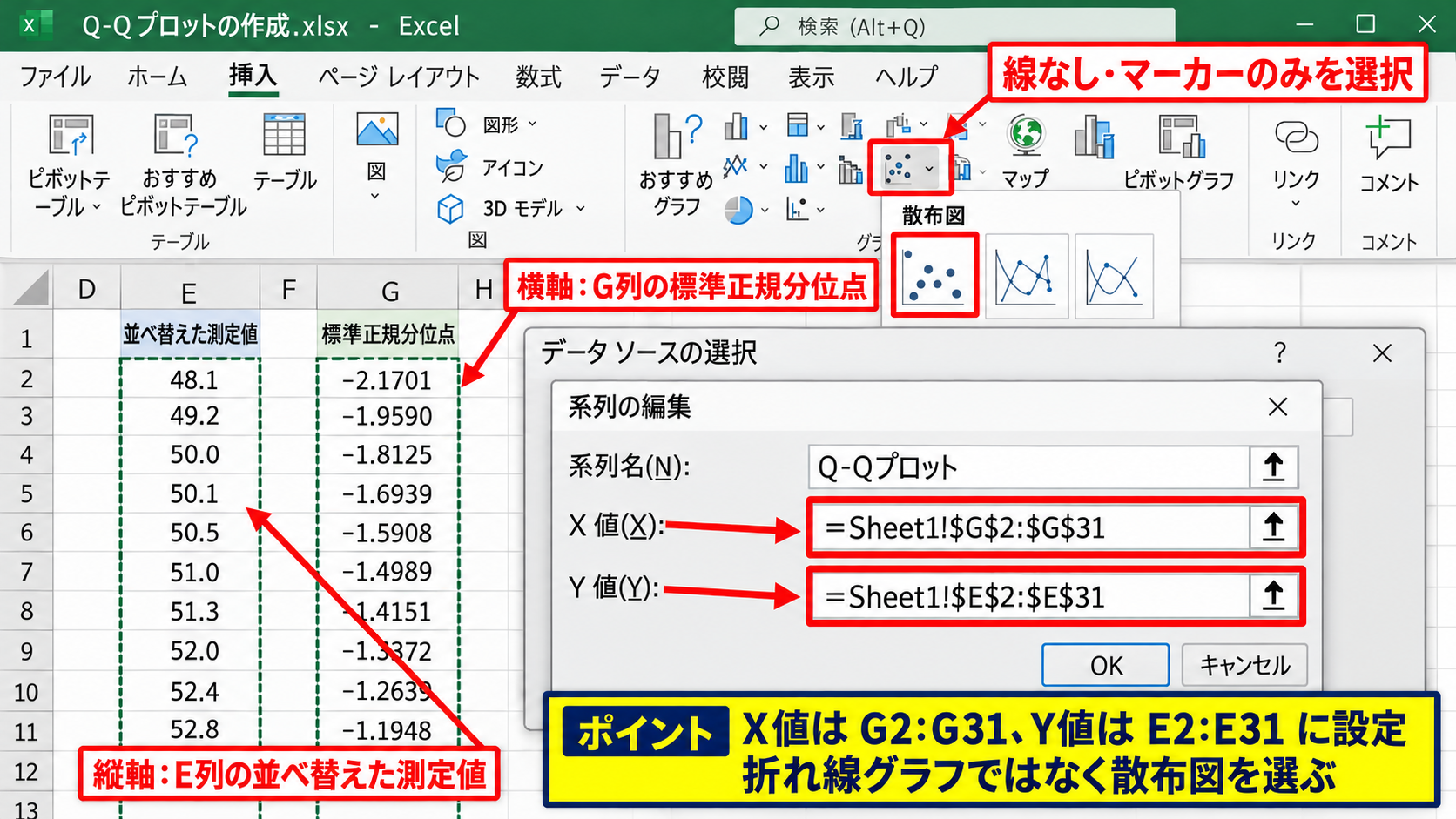
Task: Click the Y 値 range selector arrow button
Action: (1273, 596)
